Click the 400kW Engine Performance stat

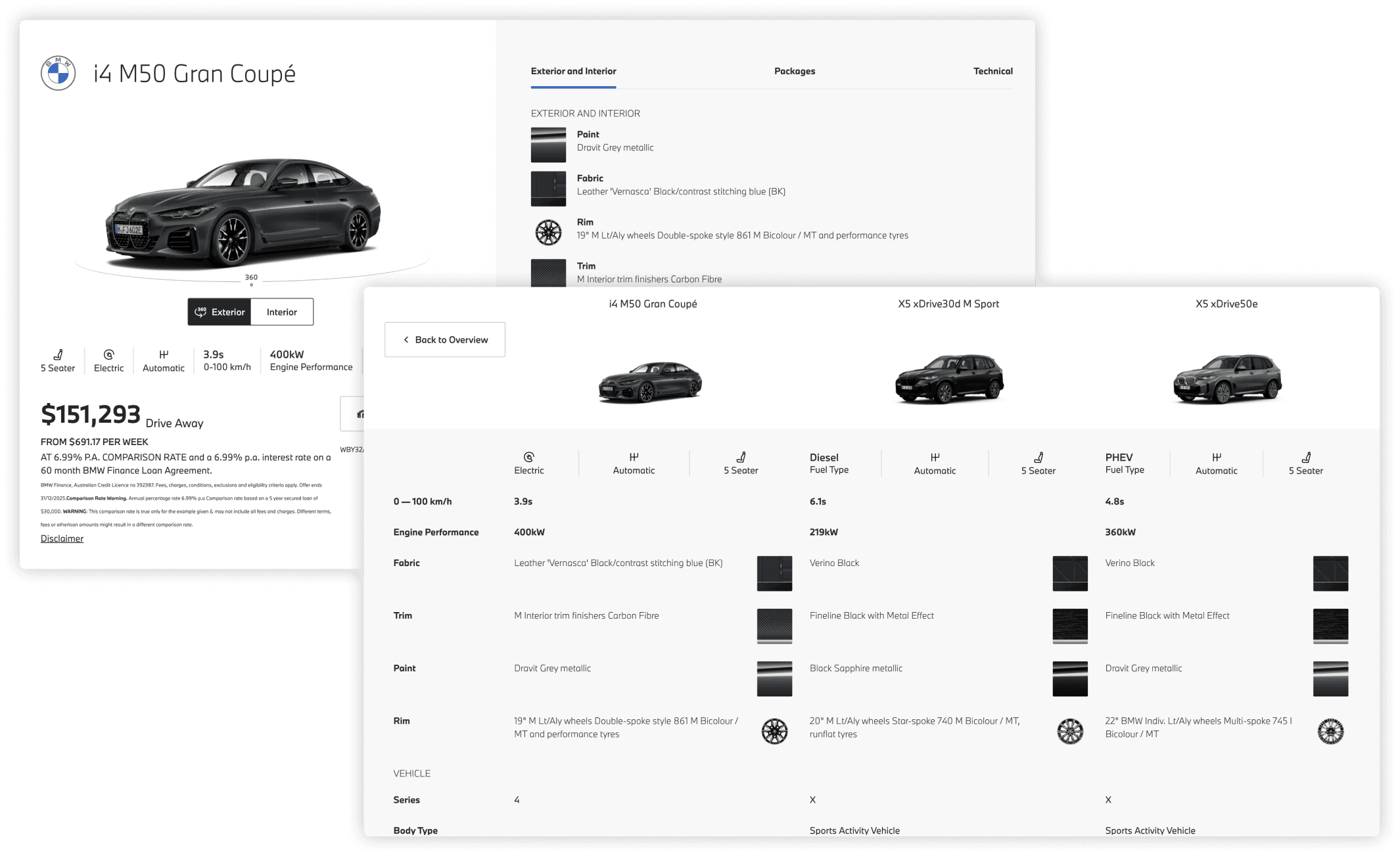tap(311, 360)
